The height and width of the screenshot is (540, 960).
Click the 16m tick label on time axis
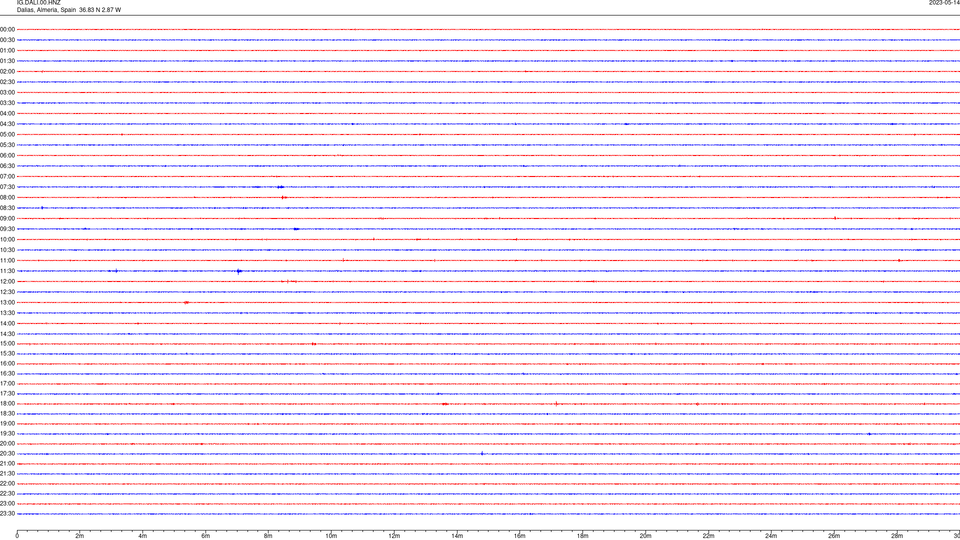click(x=520, y=536)
